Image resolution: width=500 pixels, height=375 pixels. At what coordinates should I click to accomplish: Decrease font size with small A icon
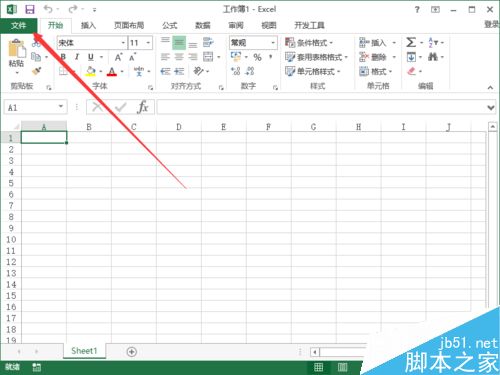(x=133, y=57)
